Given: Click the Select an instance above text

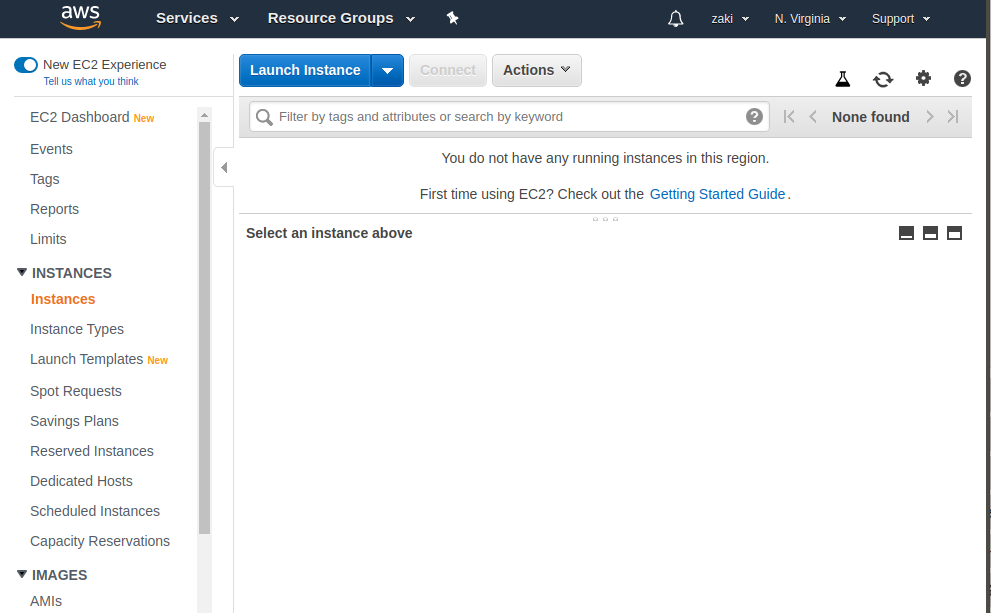Looking at the screenshot, I should coord(329,233).
